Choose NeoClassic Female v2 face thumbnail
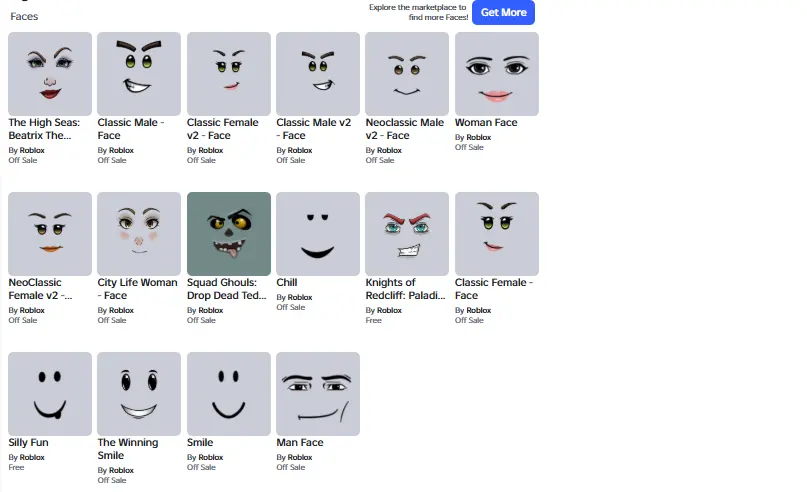Image resolution: width=807 pixels, height=492 pixels. coord(50,234)
